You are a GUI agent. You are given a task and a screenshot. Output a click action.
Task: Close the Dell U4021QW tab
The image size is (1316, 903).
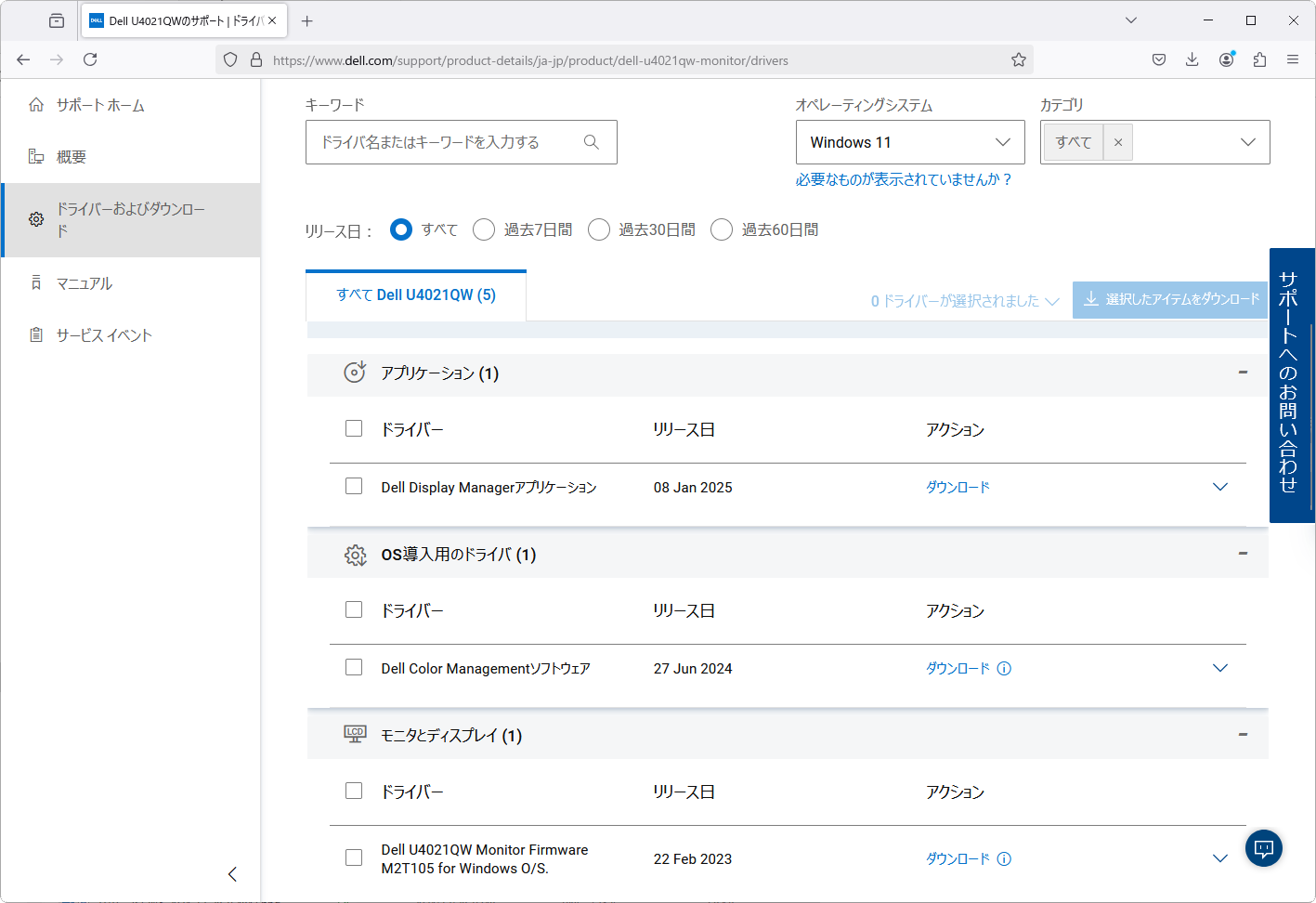coord(272,20)
